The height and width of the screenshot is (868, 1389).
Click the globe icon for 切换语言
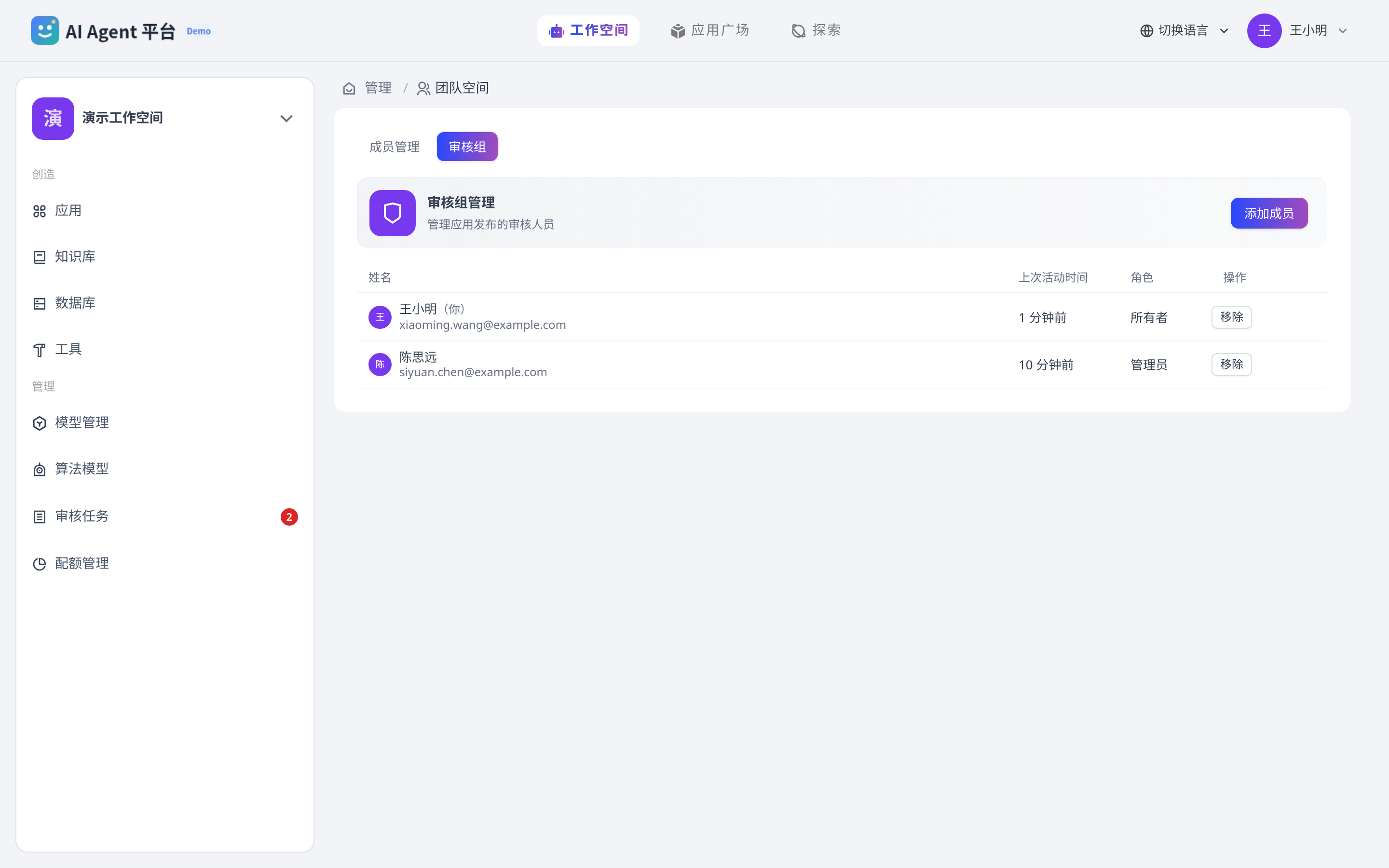(1146, 31)
